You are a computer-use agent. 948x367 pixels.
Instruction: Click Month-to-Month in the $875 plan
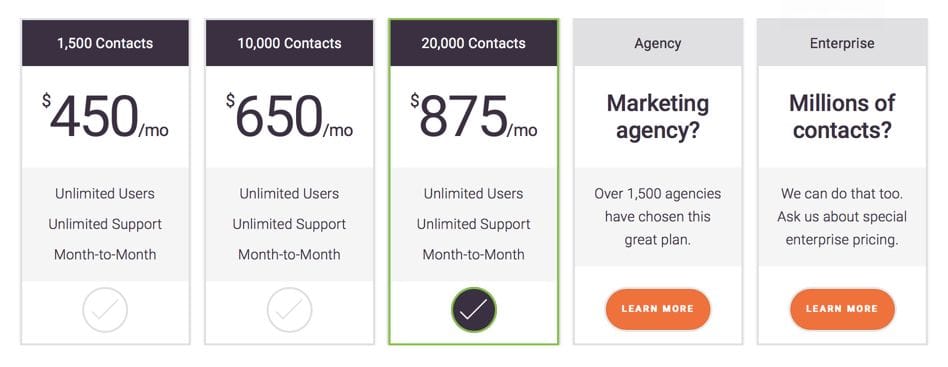pyautogui.click(x=473, y=254)
